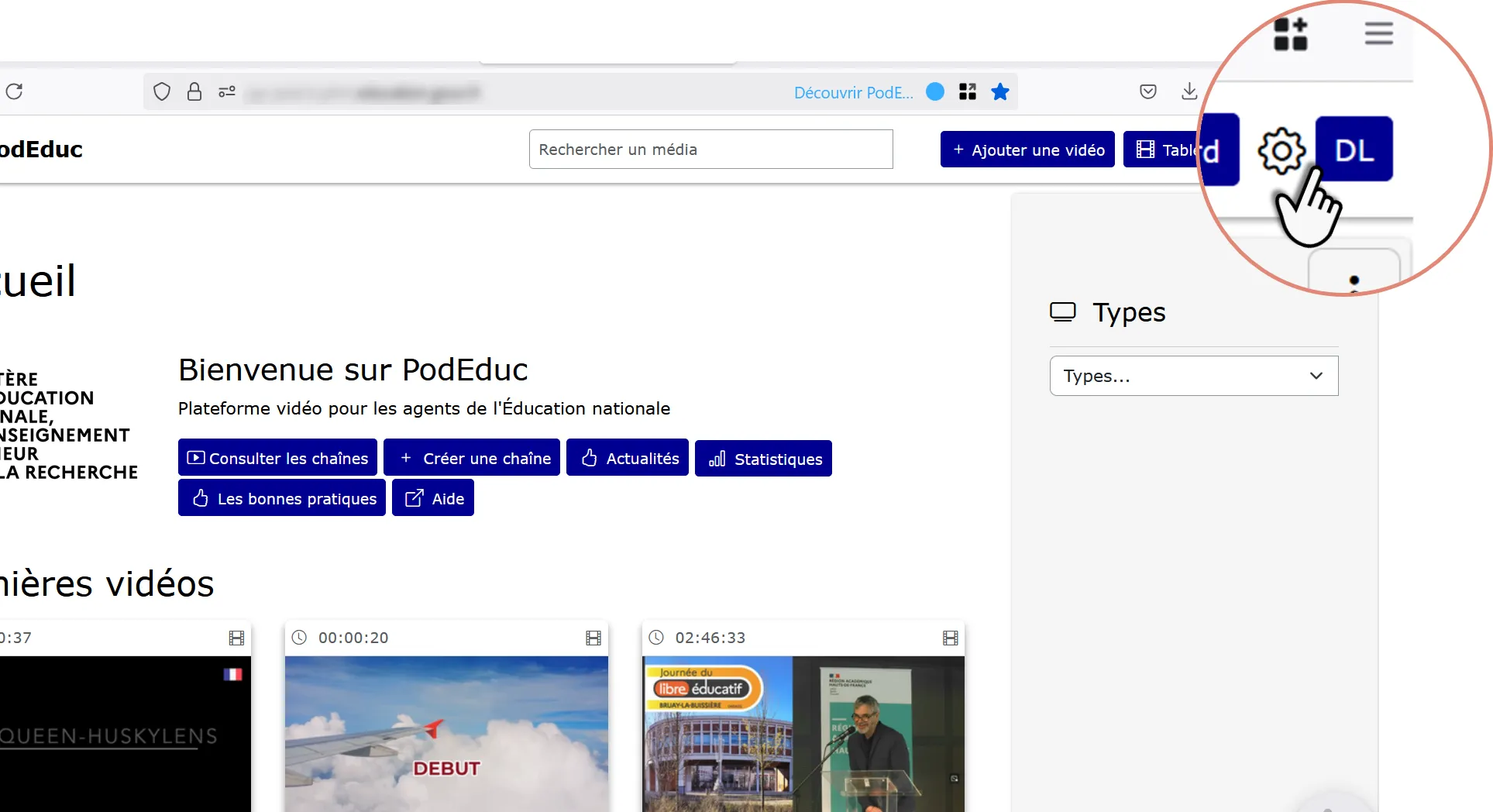
Task: Click clock icon beside 02:46:33
Action: click(656, 638)
